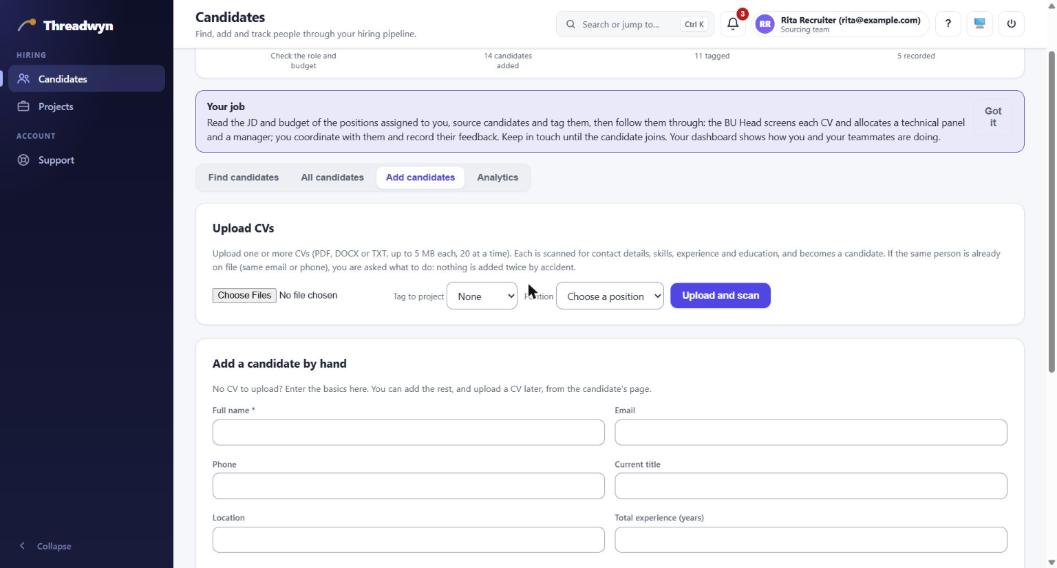1057x568 pixels.
Task: Switch to the All candidates tab
Action: (332, 177)
